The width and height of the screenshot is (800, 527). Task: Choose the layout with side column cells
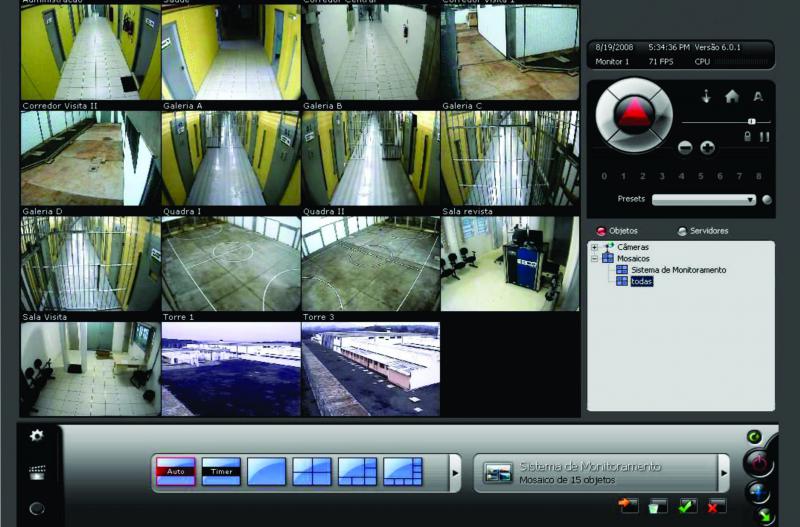click(x=403, y=471)
